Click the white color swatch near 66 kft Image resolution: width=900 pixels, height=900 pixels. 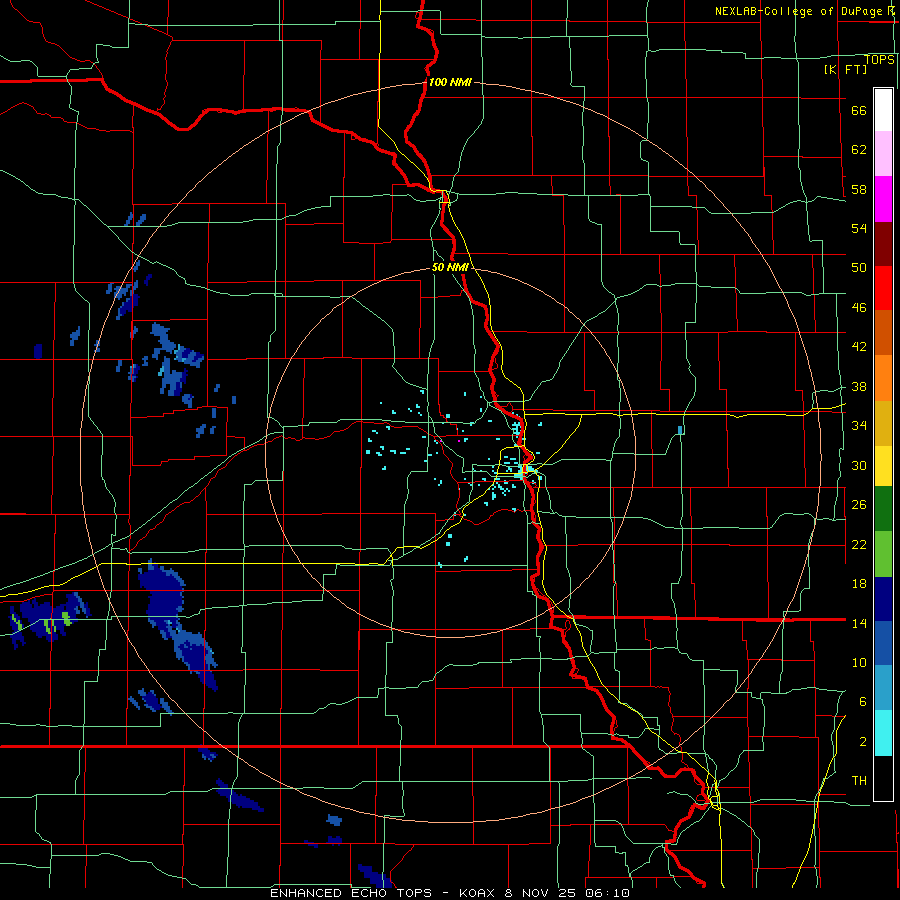(x=883, y=110)
